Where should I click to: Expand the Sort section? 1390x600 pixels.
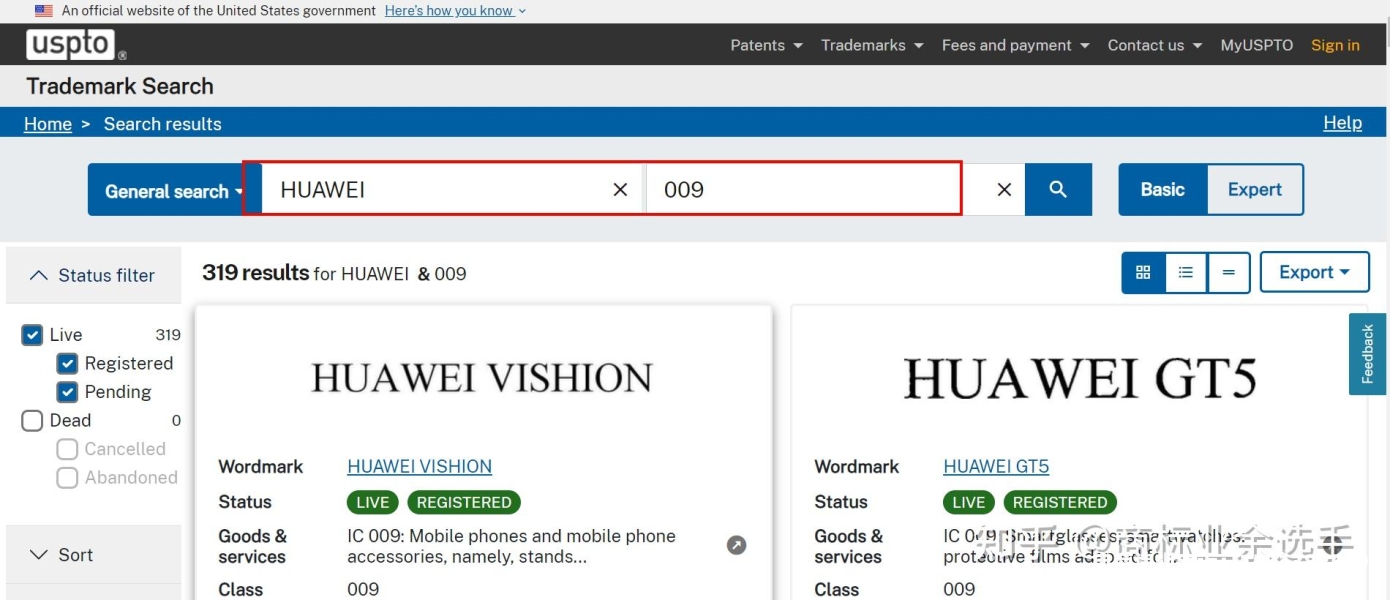pyautogui.click(x=93, y=555)
